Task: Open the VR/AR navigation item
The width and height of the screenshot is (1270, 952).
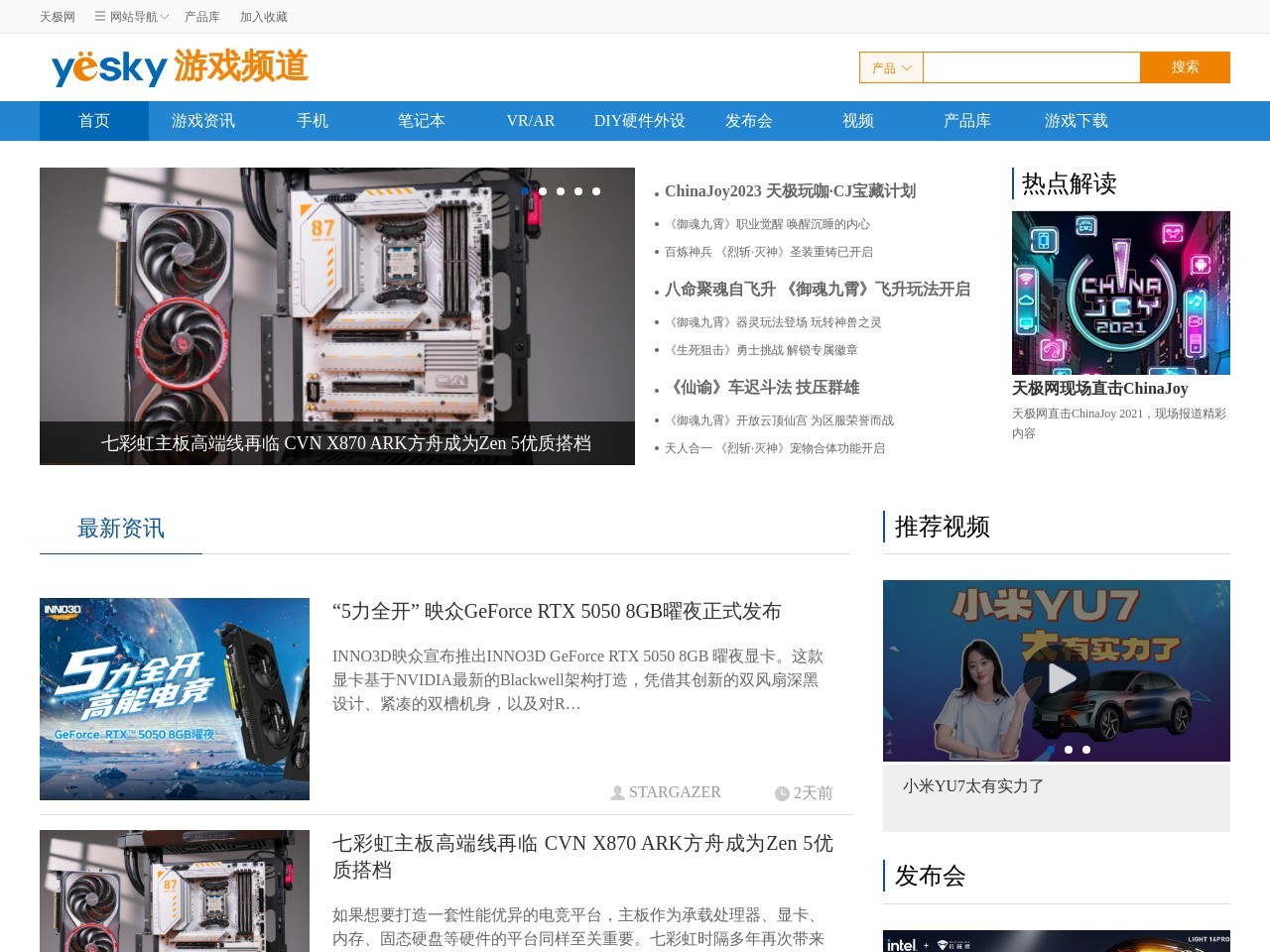Action: coord(531,121)
